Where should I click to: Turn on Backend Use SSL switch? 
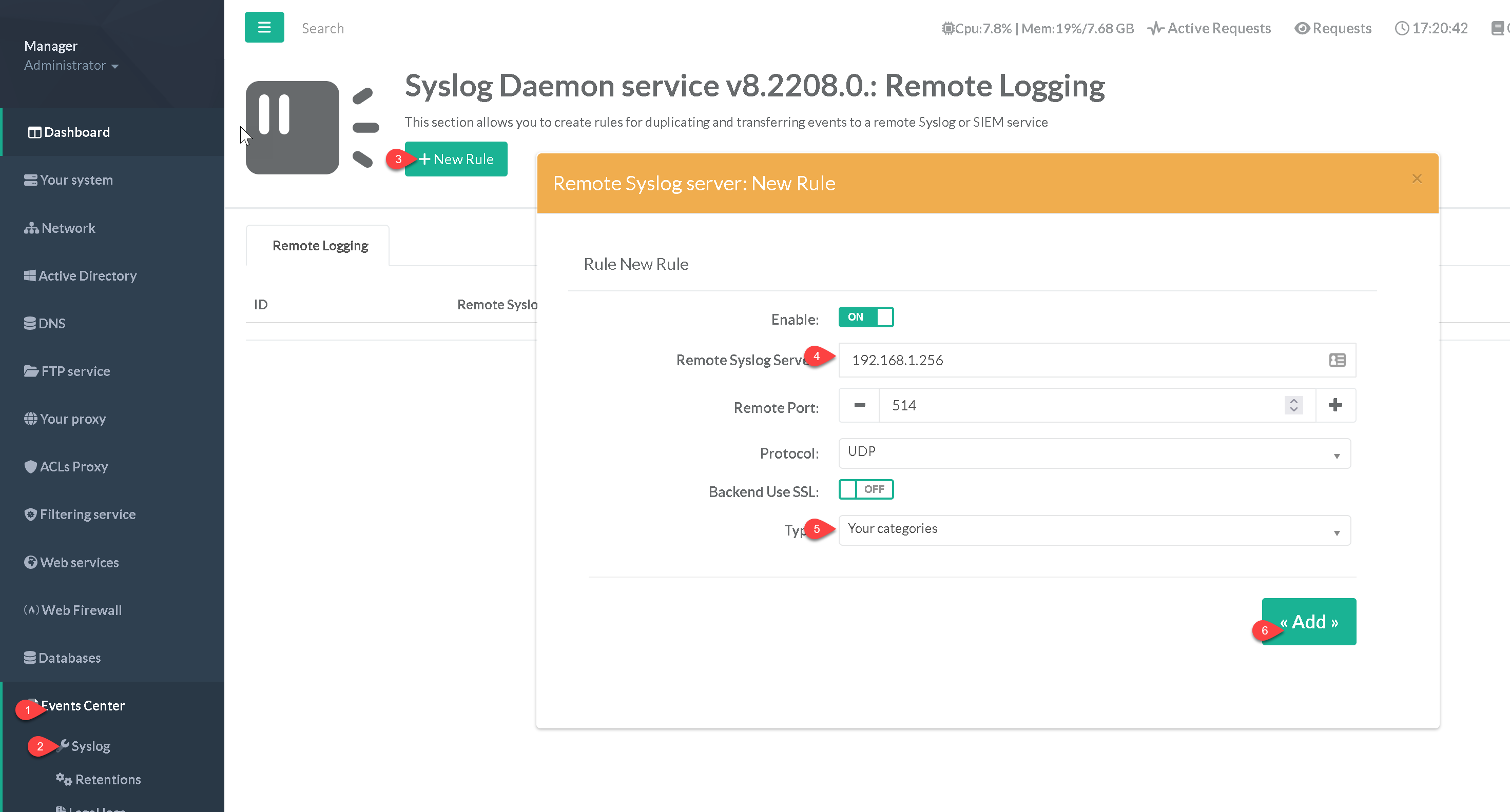point(866,489)
